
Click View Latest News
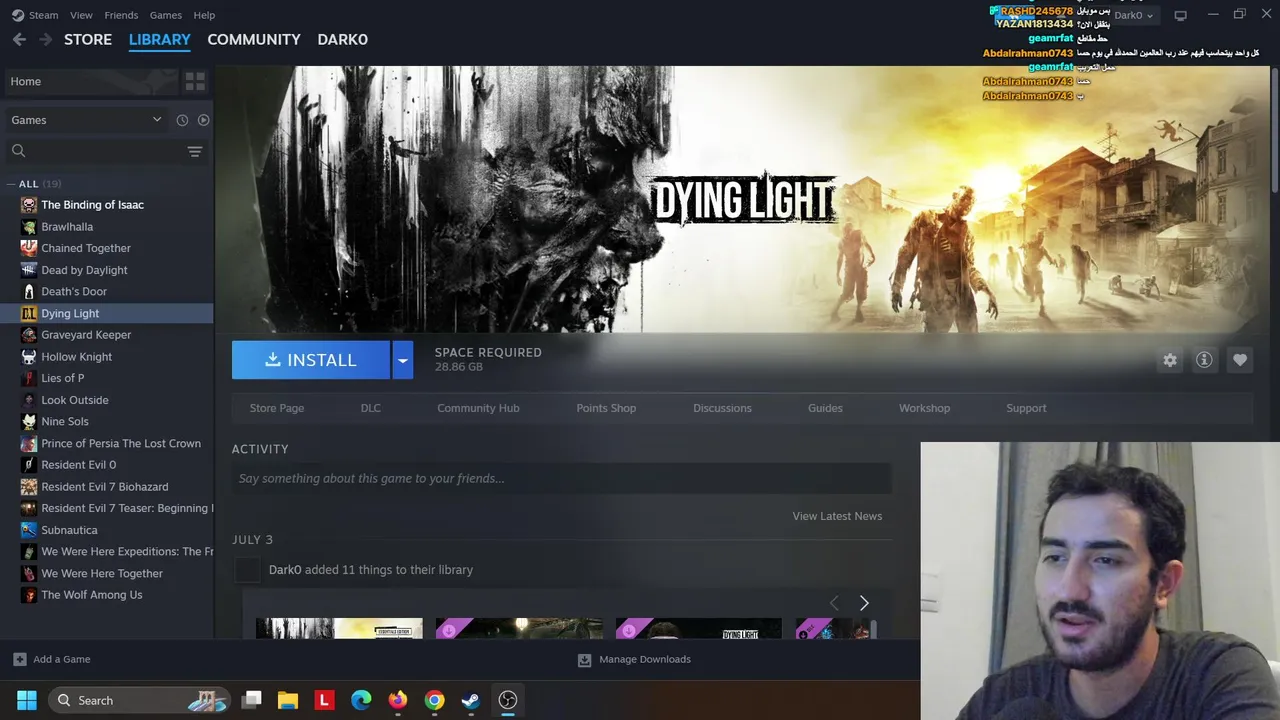[x=837, y=516]
